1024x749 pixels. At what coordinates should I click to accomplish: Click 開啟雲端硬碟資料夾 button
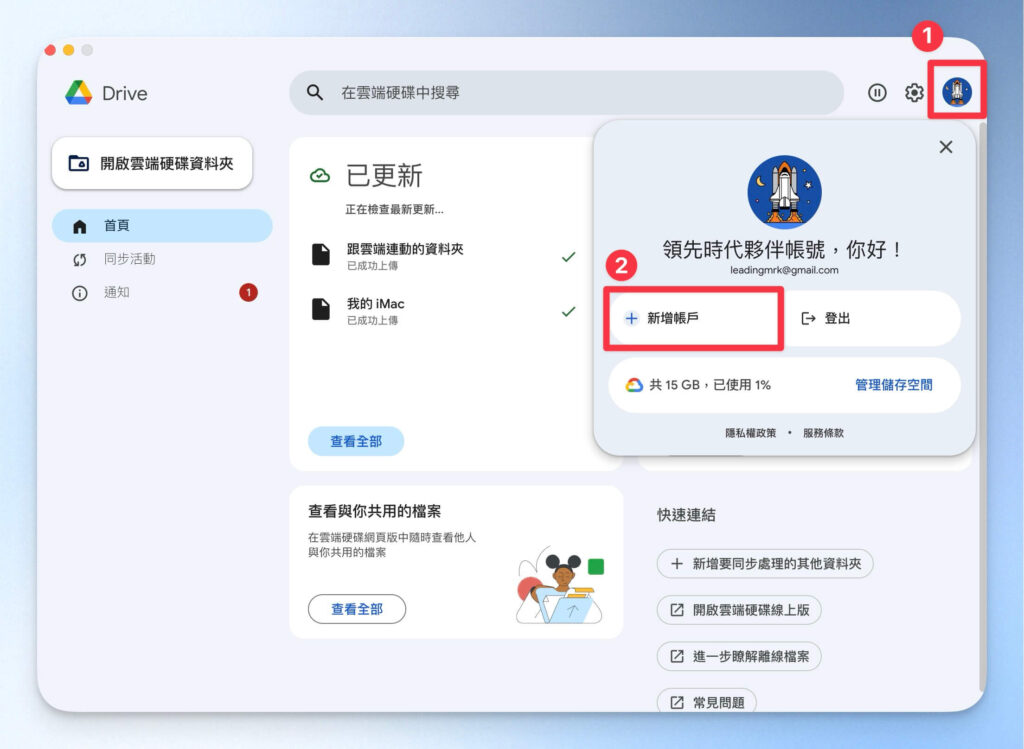tap(152, 163)
